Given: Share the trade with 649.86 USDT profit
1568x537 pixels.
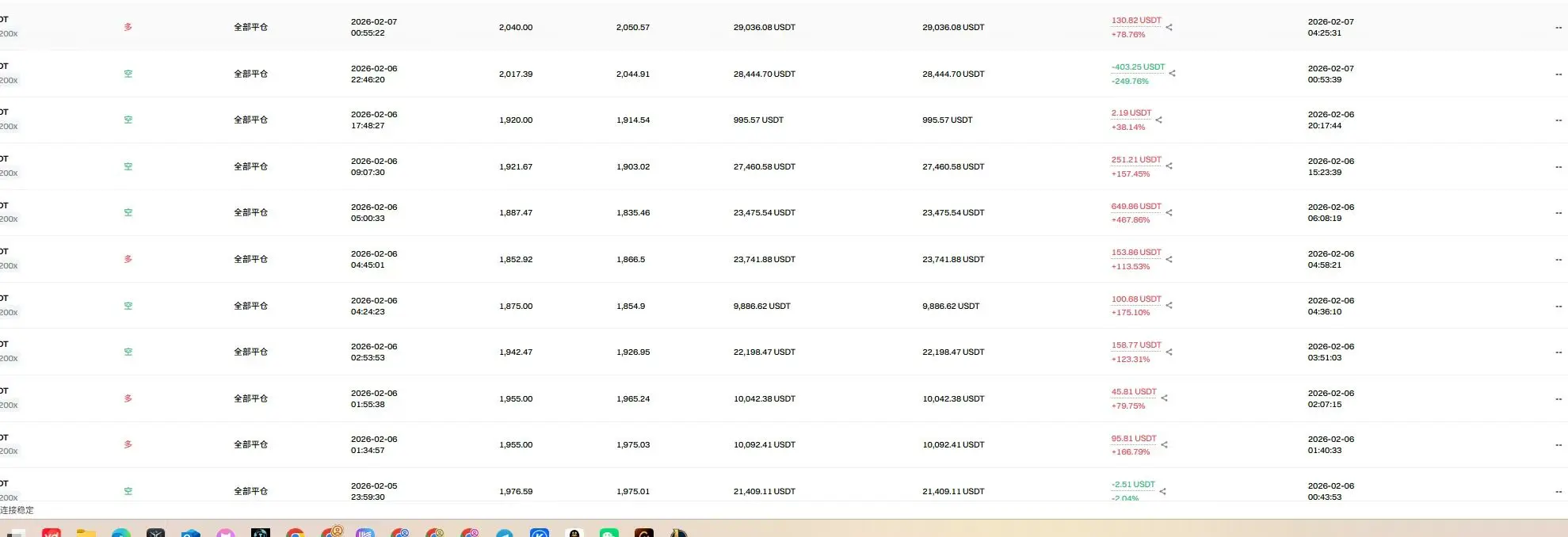Looking at the screenshot, I should [1169, 213].
